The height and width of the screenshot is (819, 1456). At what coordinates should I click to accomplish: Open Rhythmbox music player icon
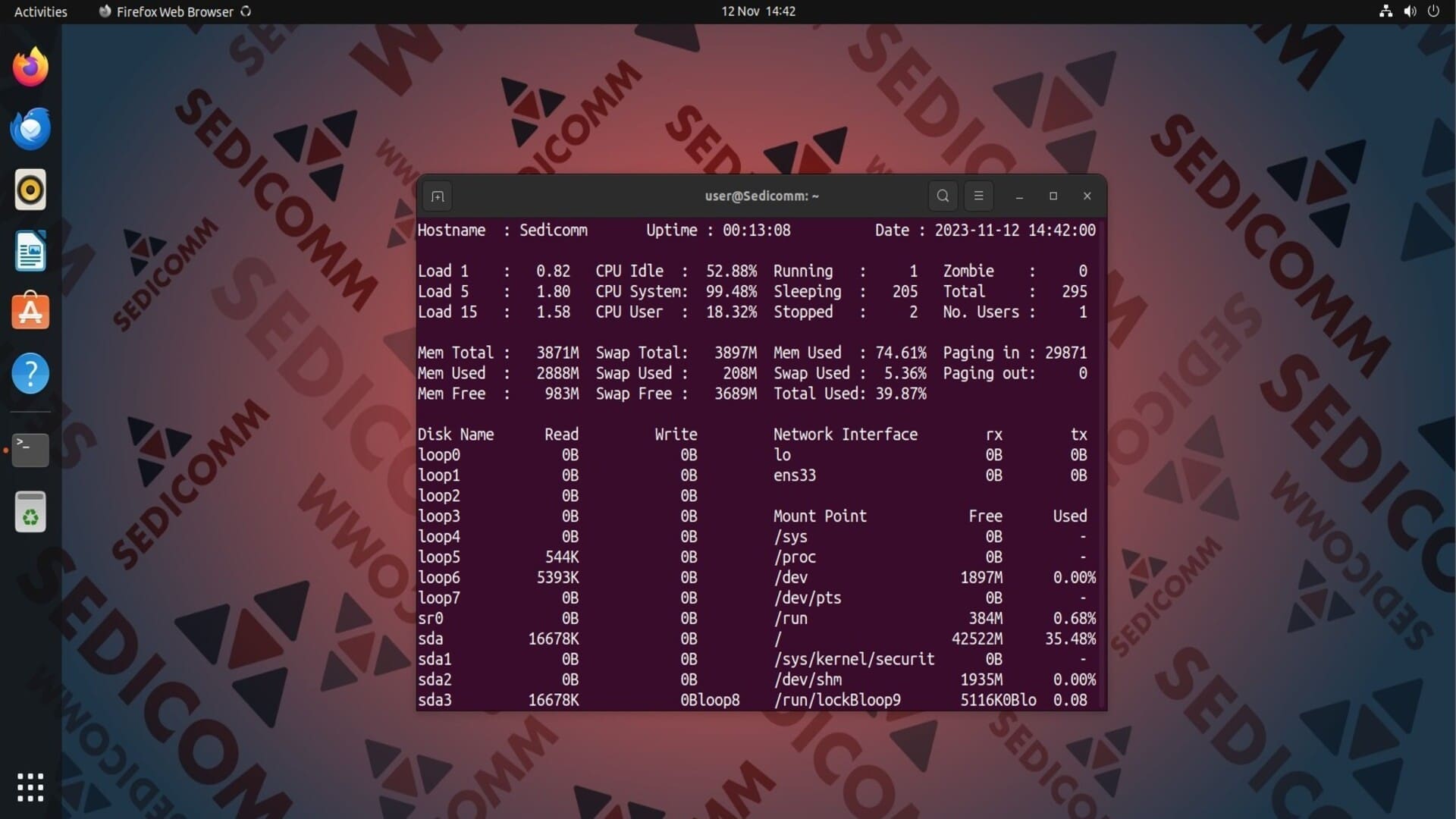[30, 190]
